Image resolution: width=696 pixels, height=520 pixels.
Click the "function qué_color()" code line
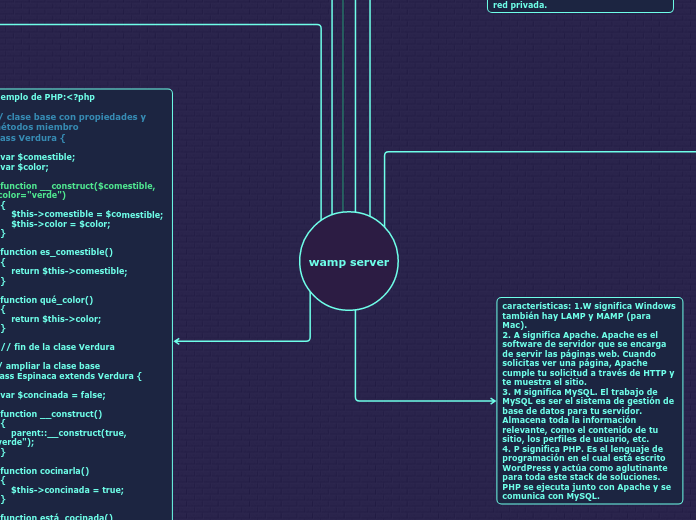(x=47, y=300)
